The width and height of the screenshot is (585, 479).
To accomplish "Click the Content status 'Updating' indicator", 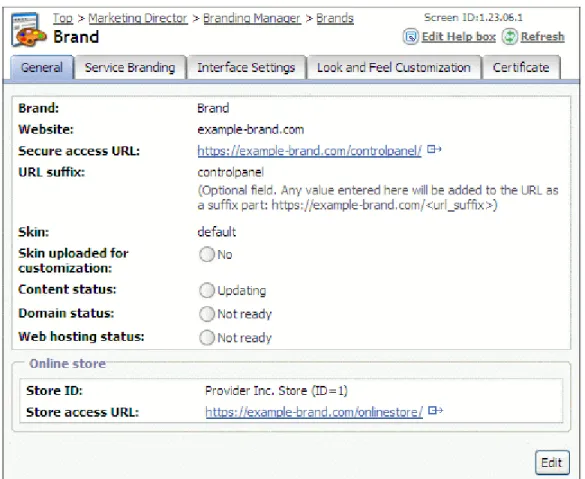I will point(207,290).
